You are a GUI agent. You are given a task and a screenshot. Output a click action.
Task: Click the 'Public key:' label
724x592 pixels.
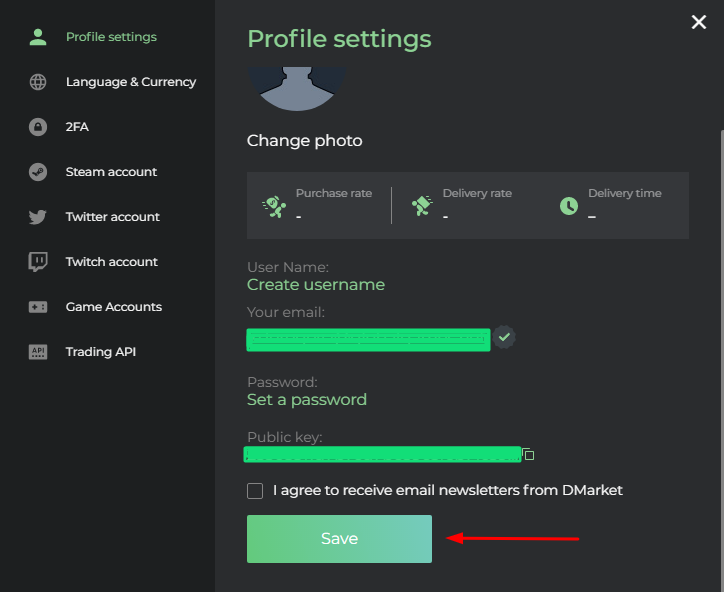coord(284,437)
